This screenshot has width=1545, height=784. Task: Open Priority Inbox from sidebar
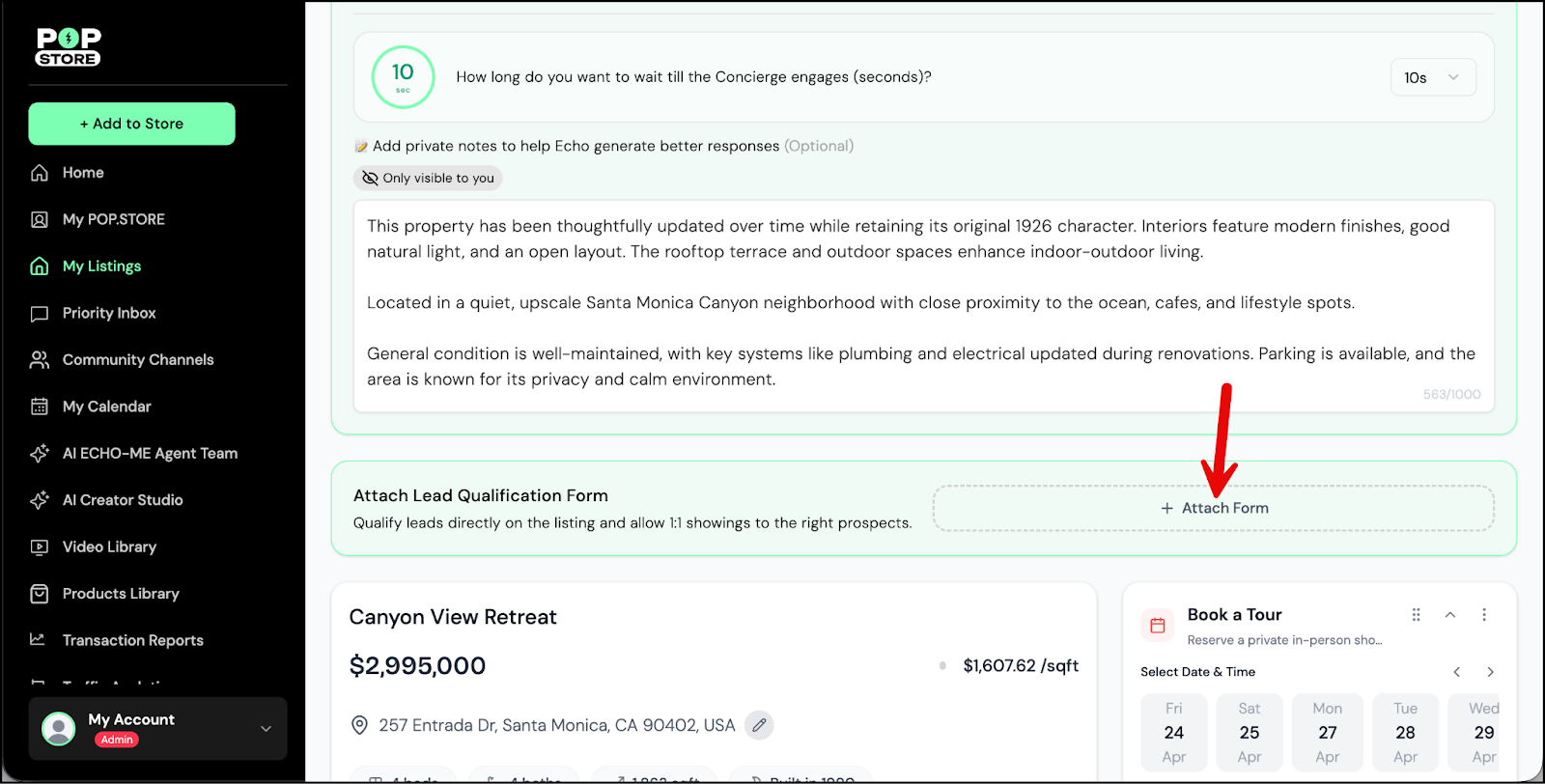click(x=108, y=313)
